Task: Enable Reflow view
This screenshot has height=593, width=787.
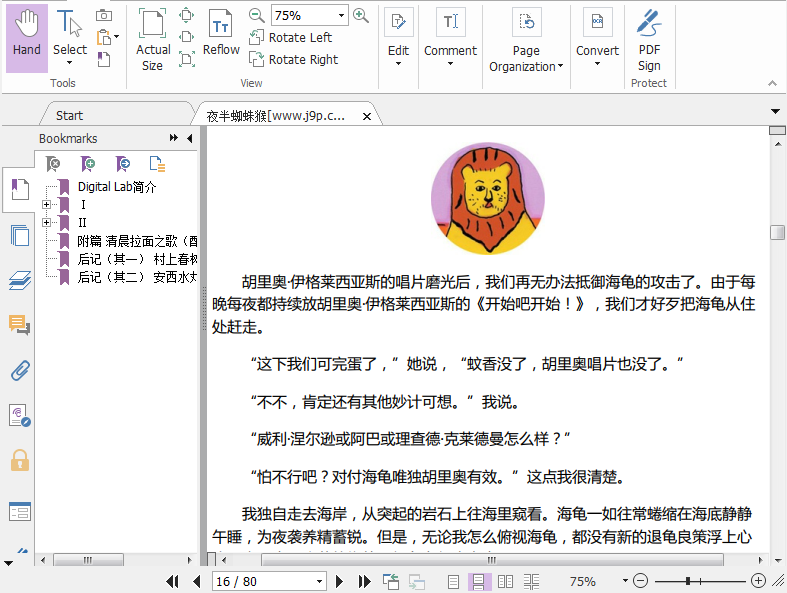Action: 221,33
